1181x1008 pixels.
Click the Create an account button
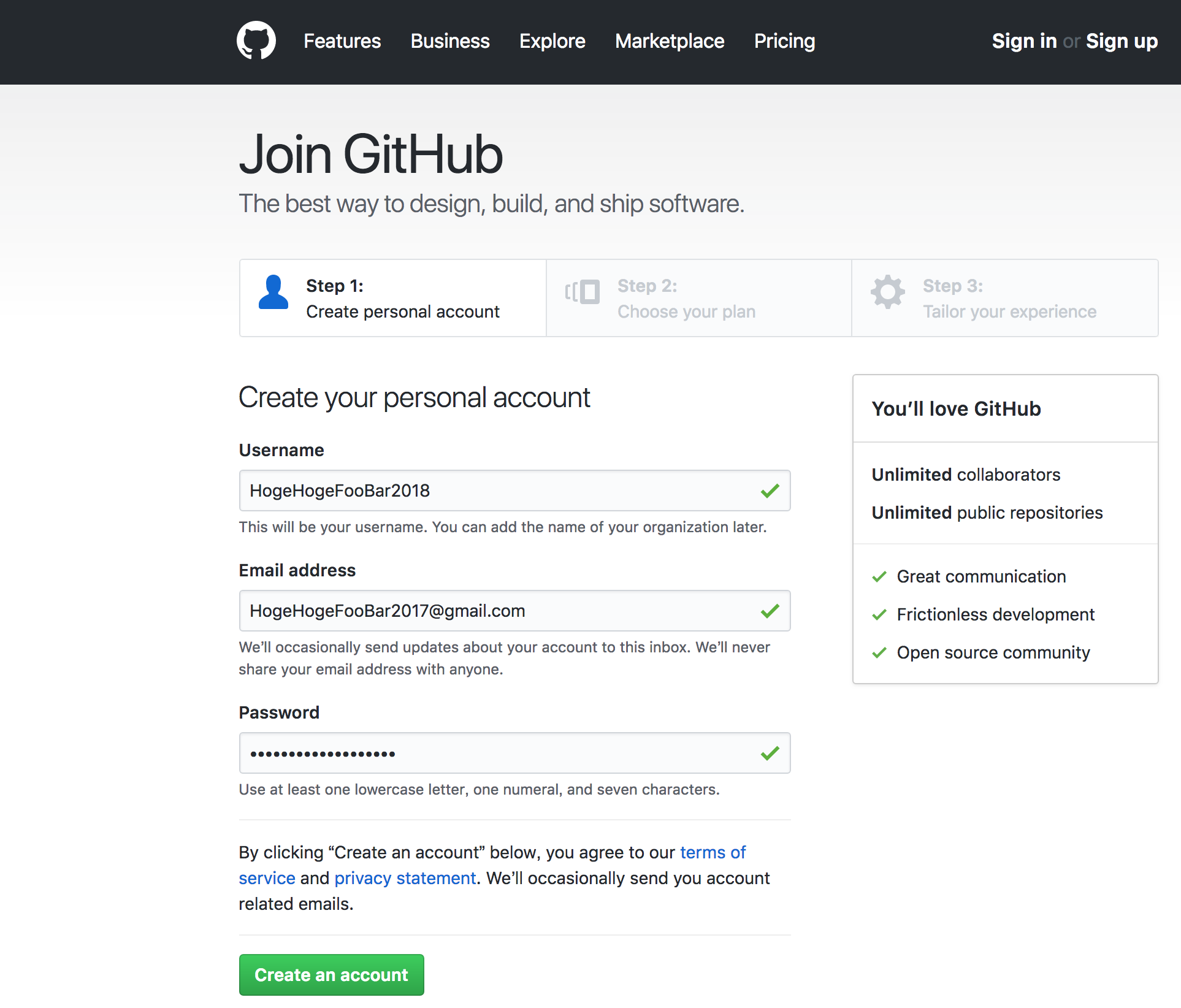(x=331, y=975)
